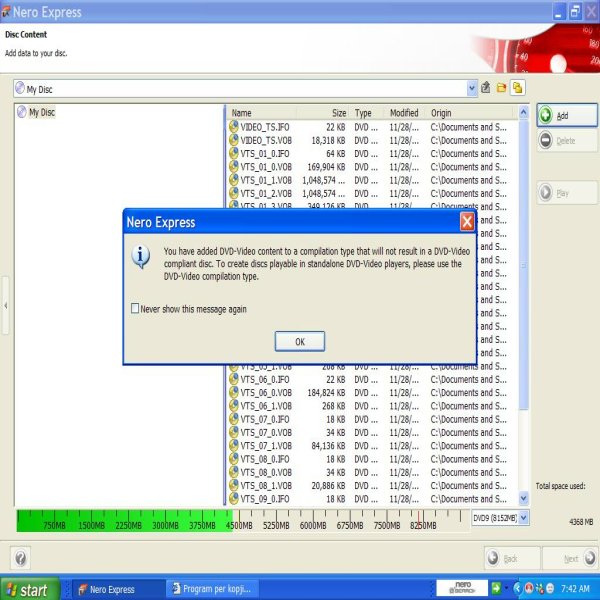Click the create new folder icon
The width and height of the screenshot is (600, 600).
[501, 88]
